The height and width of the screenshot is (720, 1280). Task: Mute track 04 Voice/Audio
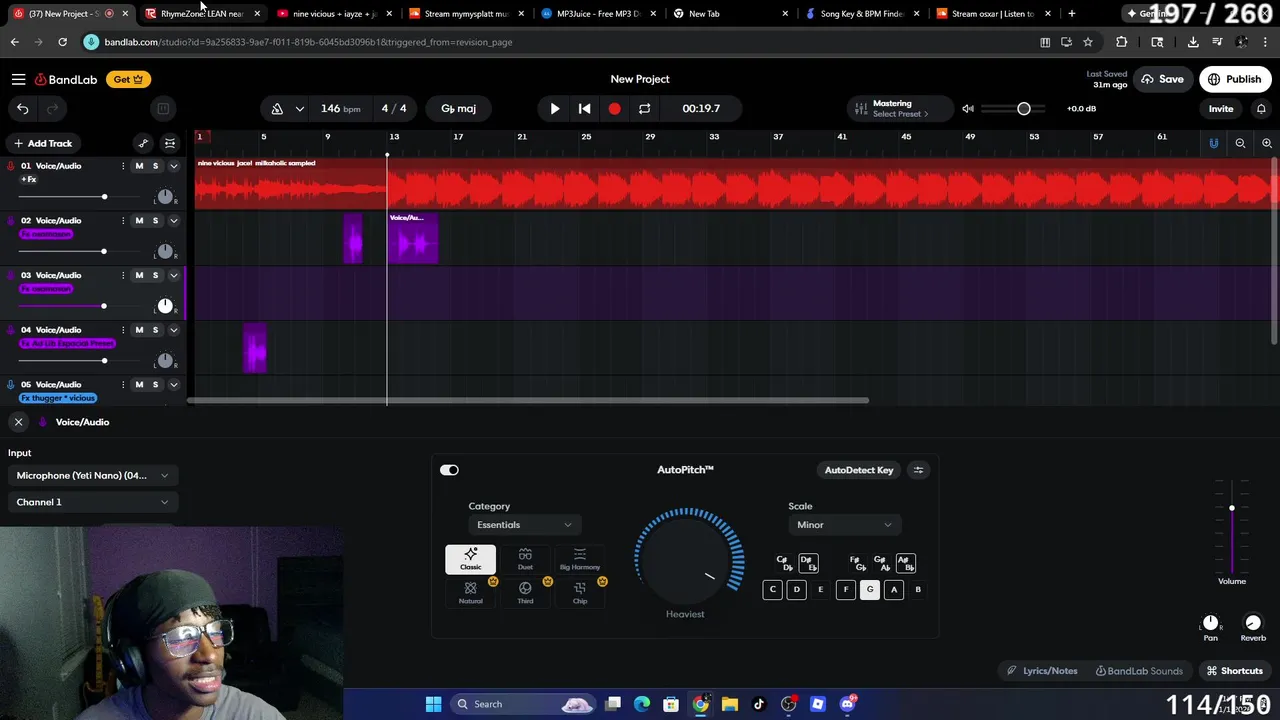pos(139,330)
